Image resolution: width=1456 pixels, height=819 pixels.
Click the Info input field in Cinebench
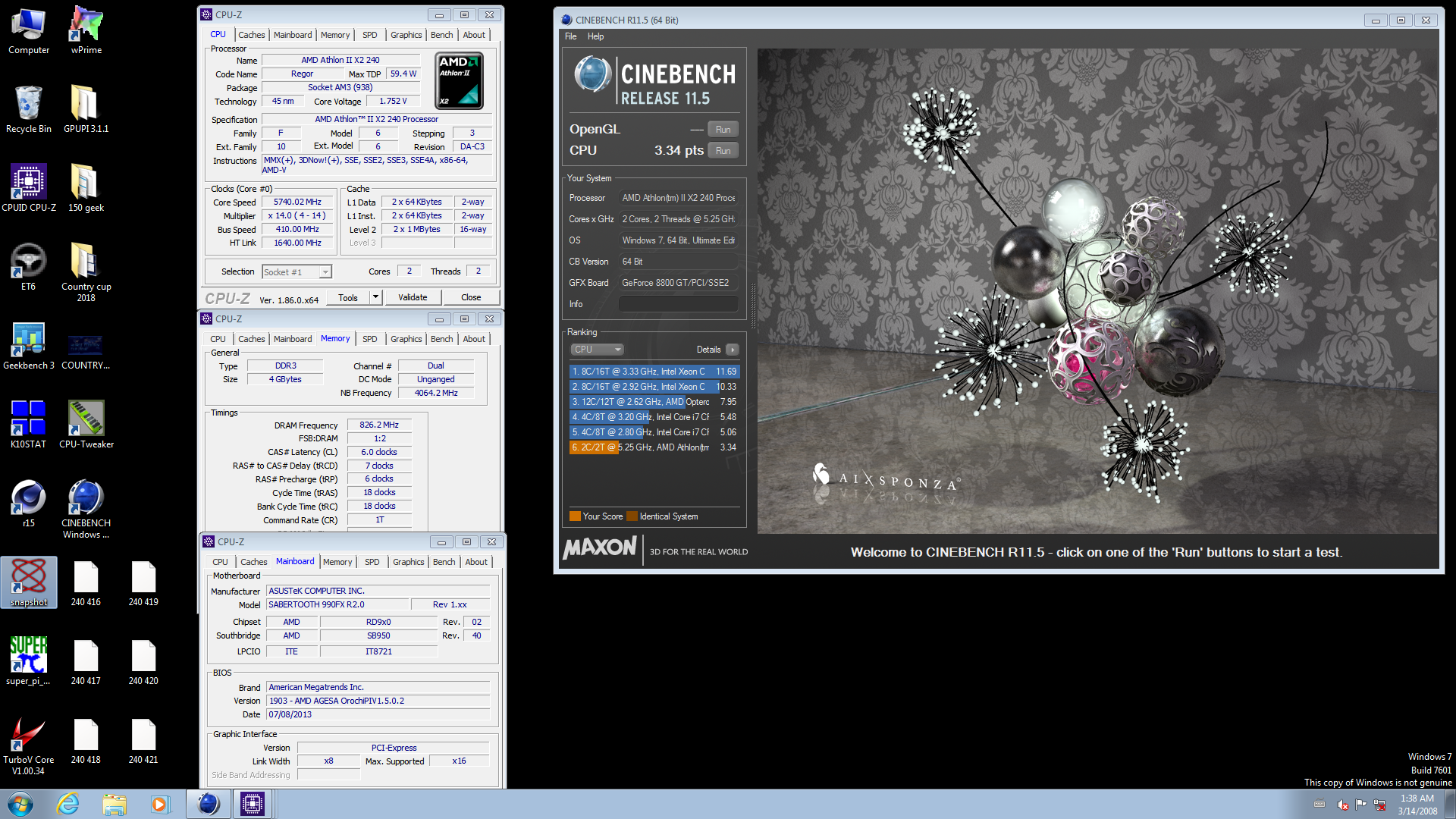(679, 304)
